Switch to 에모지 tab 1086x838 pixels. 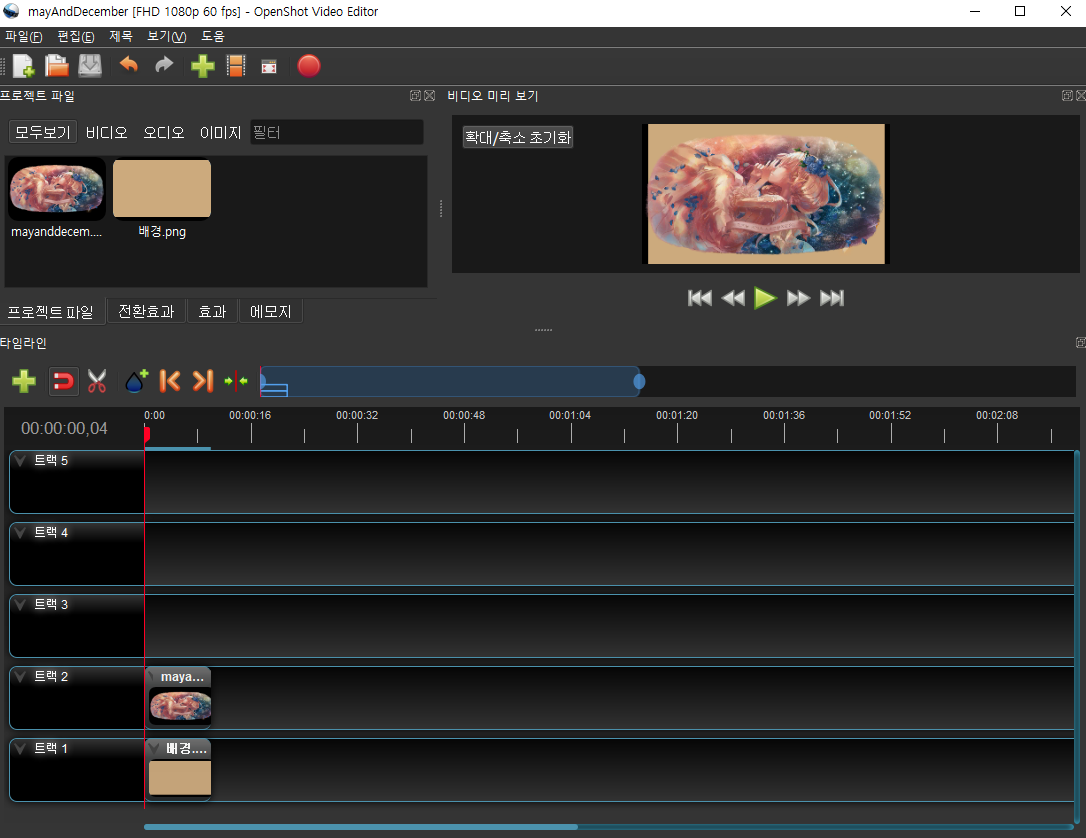[271, 312]
